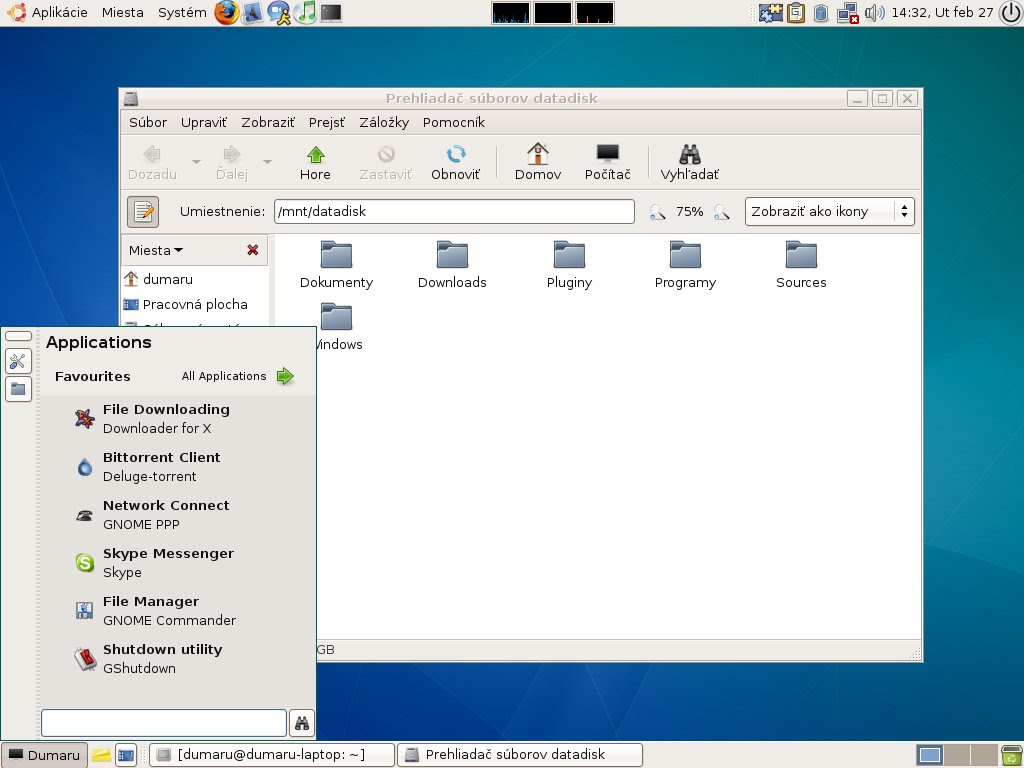Open the Systém panel menu

coord(182,12)
